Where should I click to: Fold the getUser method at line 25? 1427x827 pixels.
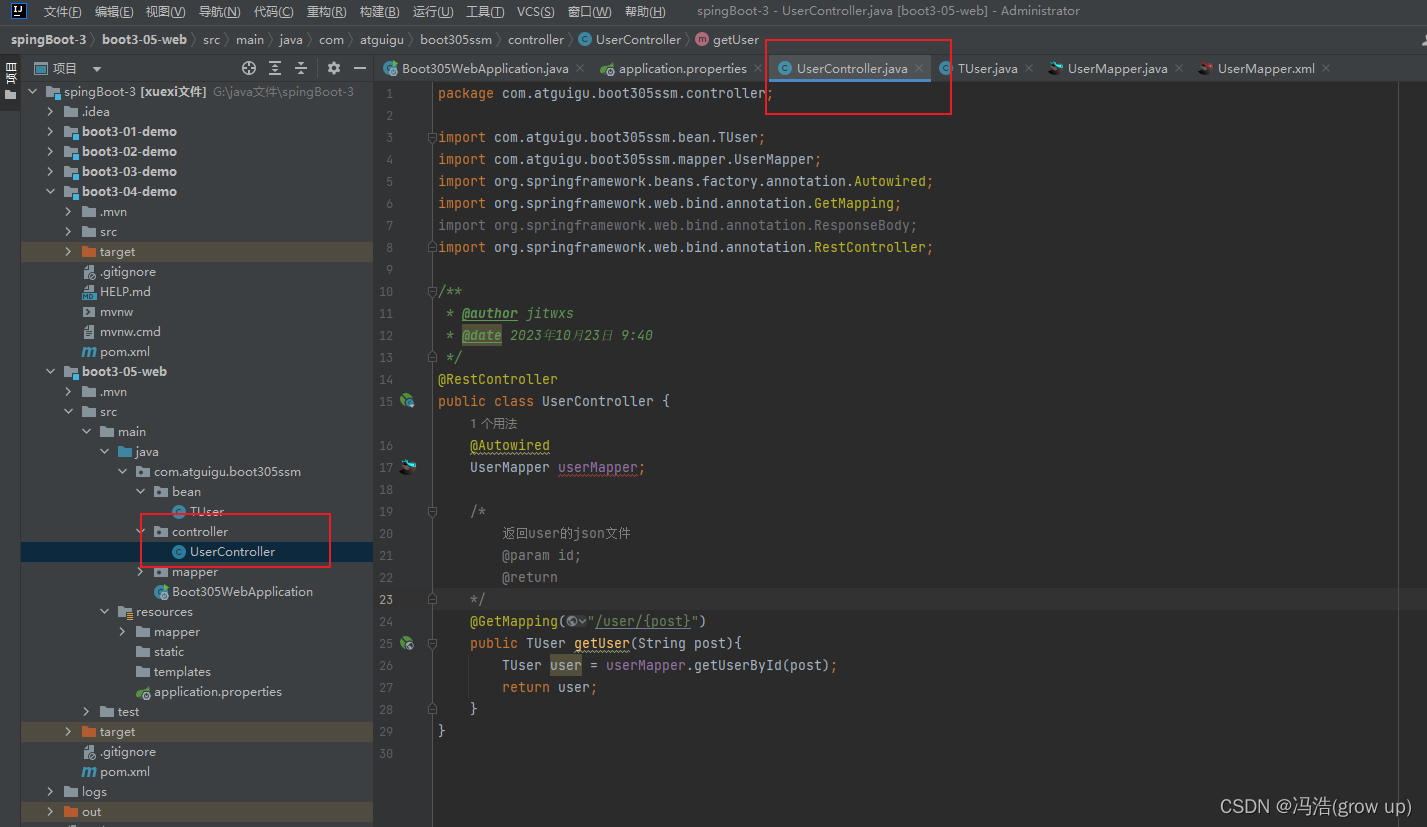pyautogui.click(x=432, y=643)
